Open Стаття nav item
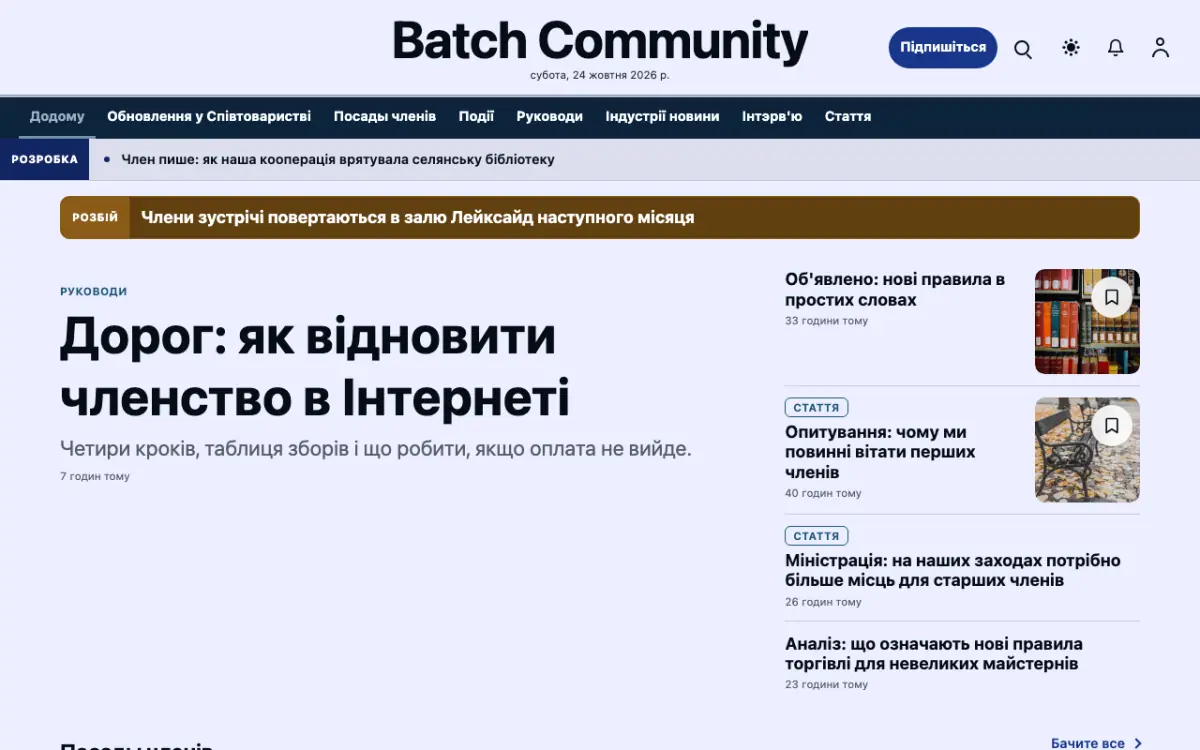The width and height of the screenshot is (1200, 750). [x=848, y=116]
